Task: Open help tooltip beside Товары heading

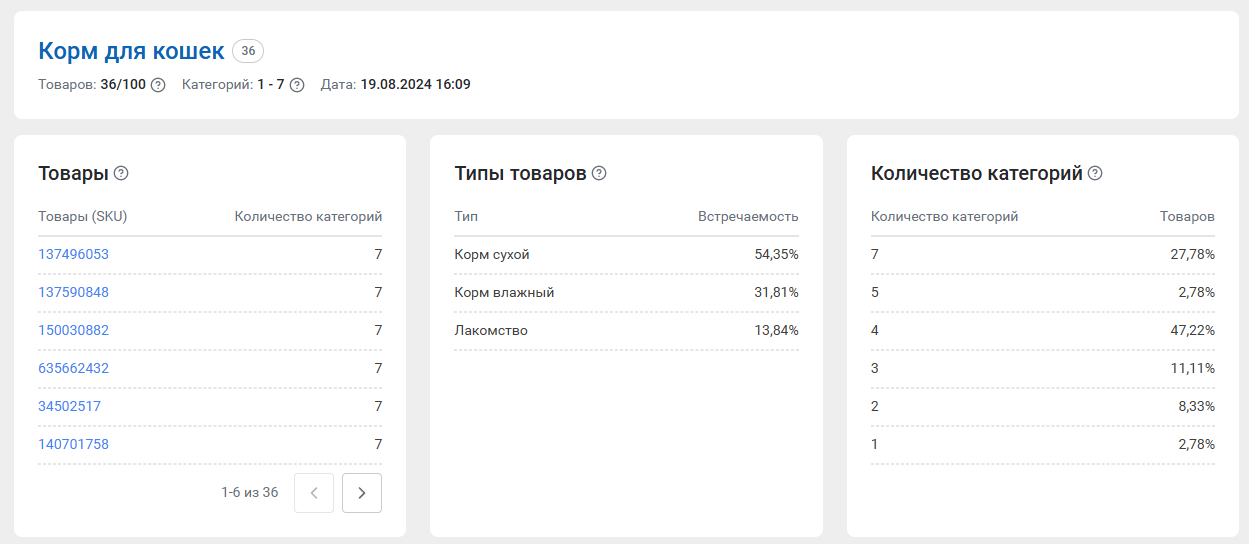Action: click(121, 173)
